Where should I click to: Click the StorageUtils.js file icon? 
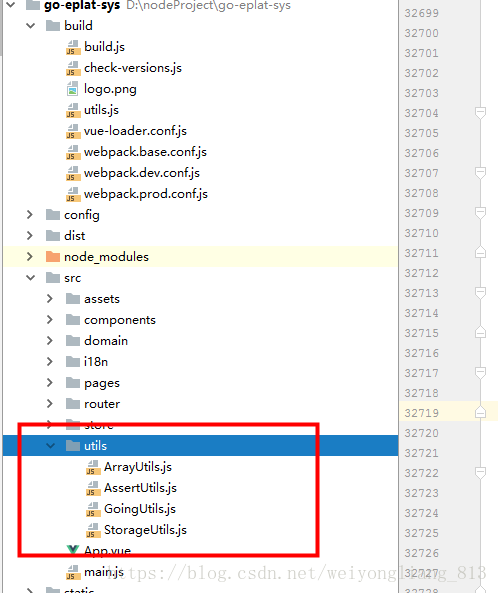pyautogui.click(x=93, y=531)
